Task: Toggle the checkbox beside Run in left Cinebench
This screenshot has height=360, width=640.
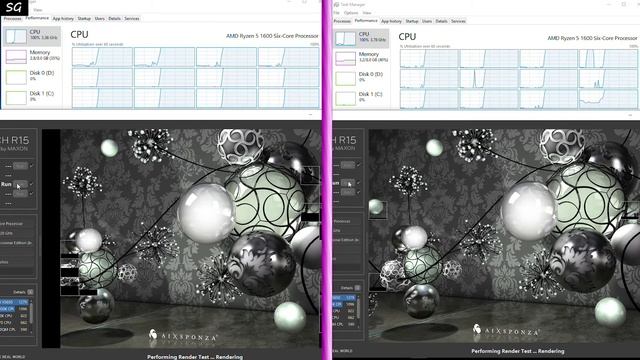Action: click(x=31, y=184)
